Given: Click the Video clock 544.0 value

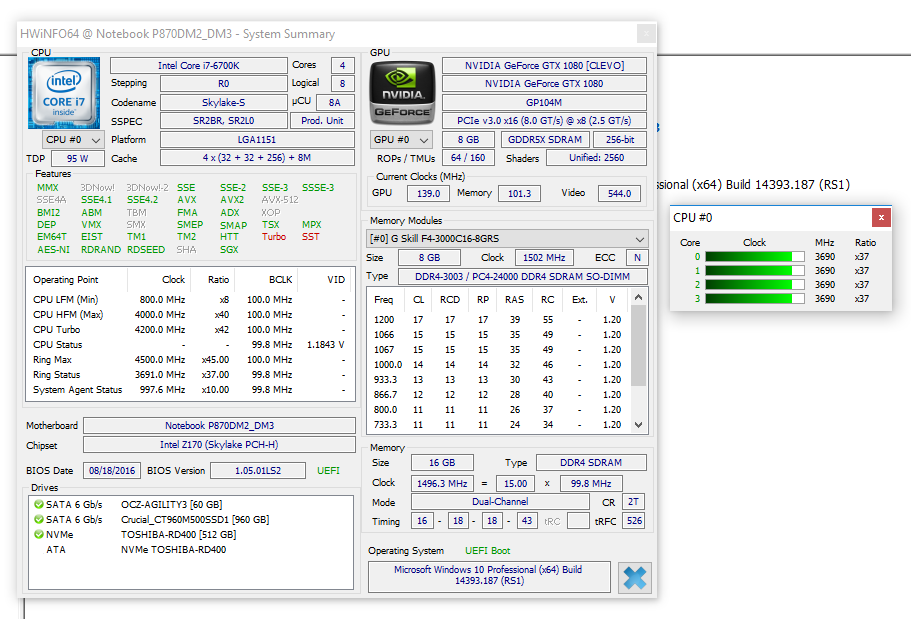Looking at the screenshot, I should click(x=619, y=194).
